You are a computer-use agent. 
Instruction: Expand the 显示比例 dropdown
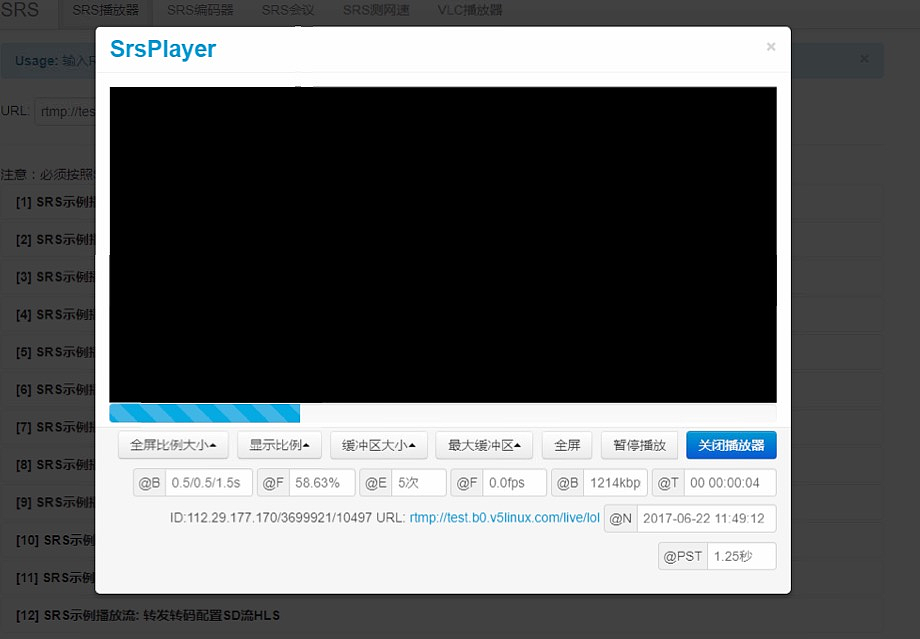pyautogui.click(x=279, y=445)
